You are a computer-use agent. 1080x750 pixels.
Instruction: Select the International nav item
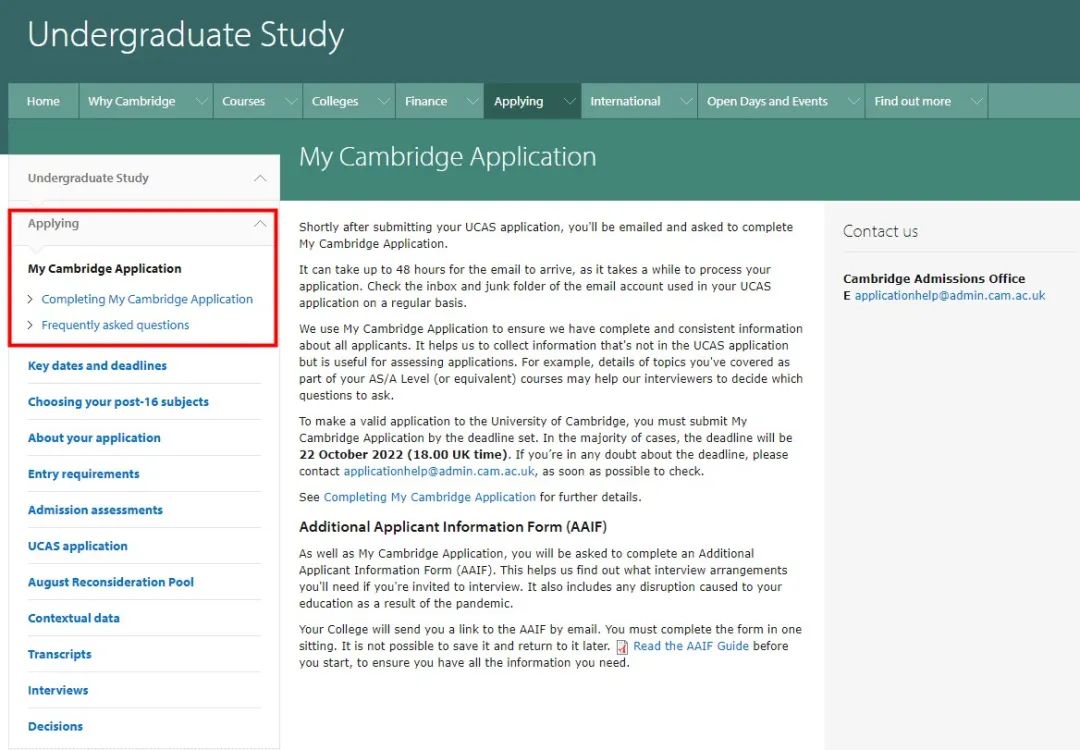pyautogui.click(x=625, y=101)
